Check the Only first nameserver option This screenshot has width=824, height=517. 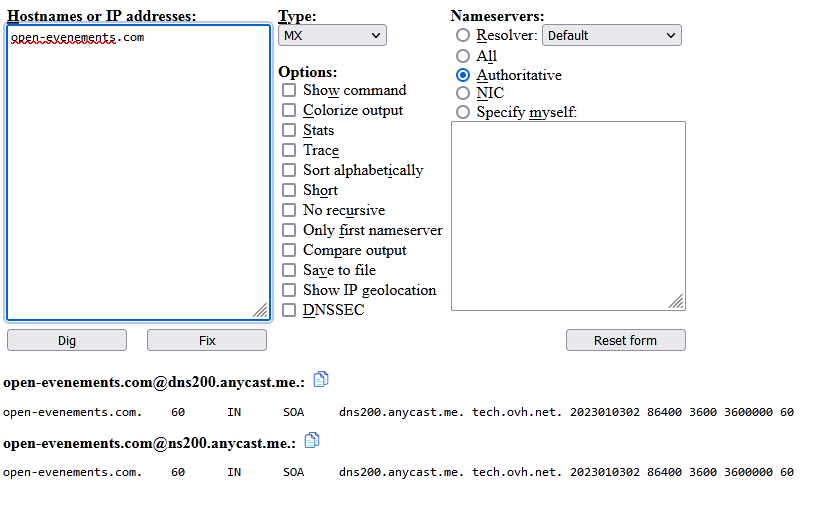point(289,230)
